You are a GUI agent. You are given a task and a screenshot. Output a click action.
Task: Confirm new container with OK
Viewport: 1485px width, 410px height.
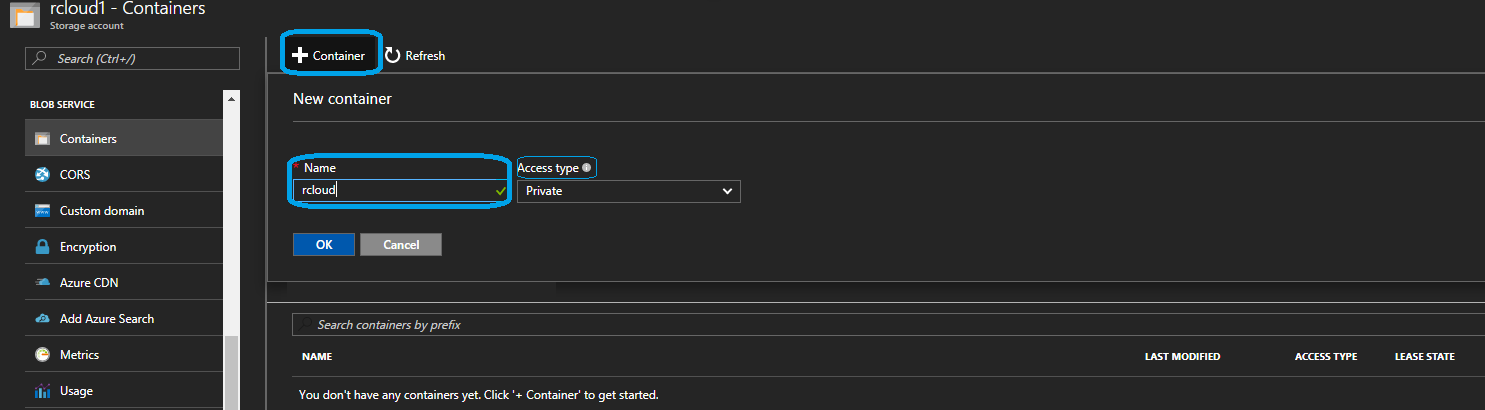[324, 244]
